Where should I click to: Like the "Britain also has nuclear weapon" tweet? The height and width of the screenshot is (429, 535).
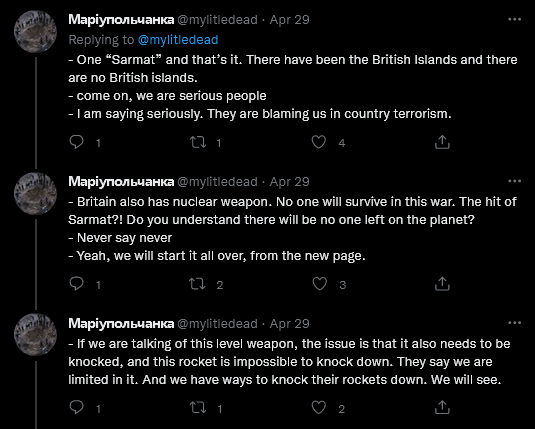pos(320,284)
